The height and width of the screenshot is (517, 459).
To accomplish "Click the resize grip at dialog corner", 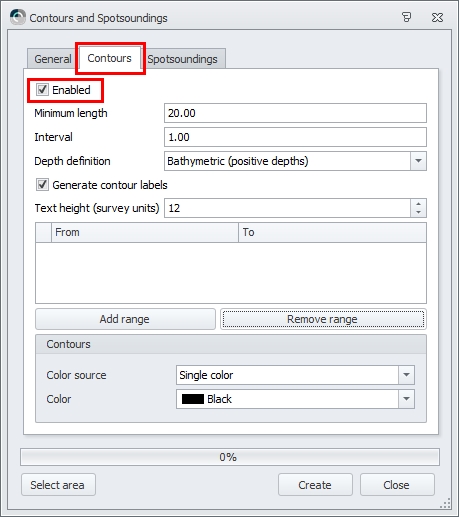I will coord(446,503).
